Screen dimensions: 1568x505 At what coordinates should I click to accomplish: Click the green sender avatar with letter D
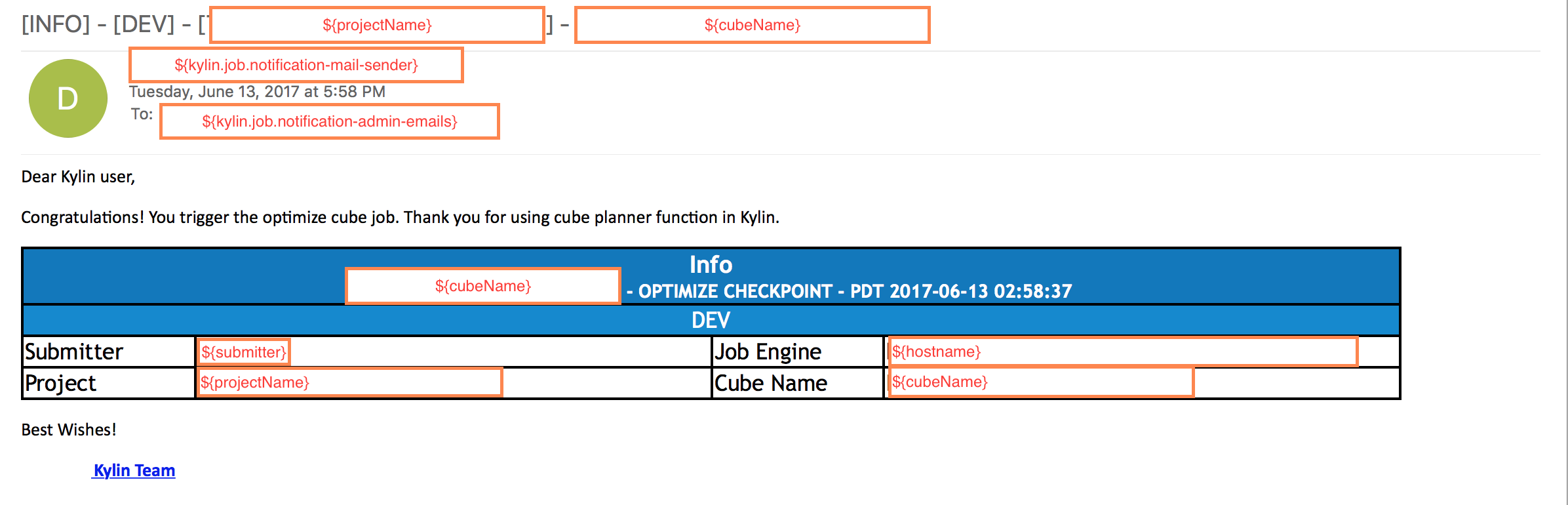click(68, 98)
